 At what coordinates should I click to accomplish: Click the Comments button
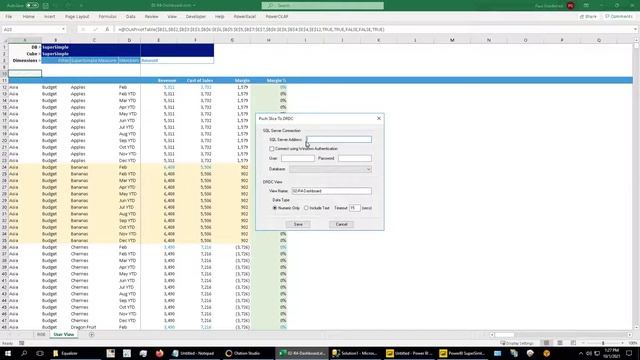pos(619,17)
